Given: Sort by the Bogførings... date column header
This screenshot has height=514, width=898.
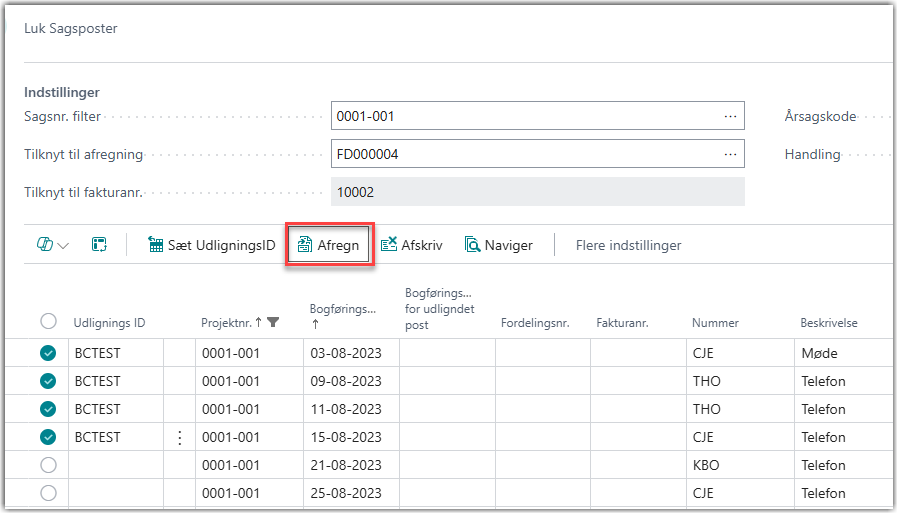Looking at the screenshot, I should coord(342,309).
